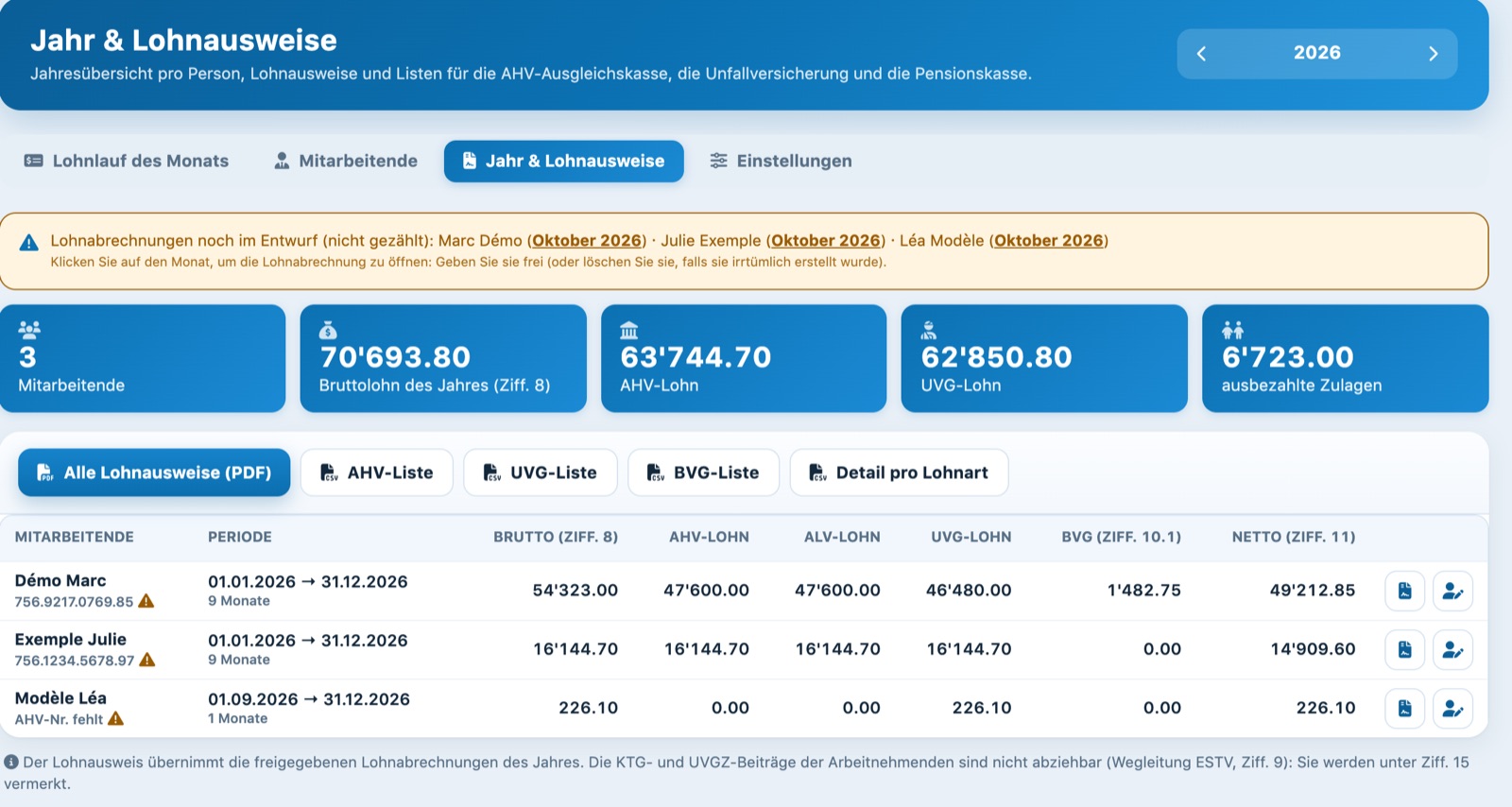Click the money bag icon on Bruttolohn card
This screenshot has height=807, width=1512.
328,330
